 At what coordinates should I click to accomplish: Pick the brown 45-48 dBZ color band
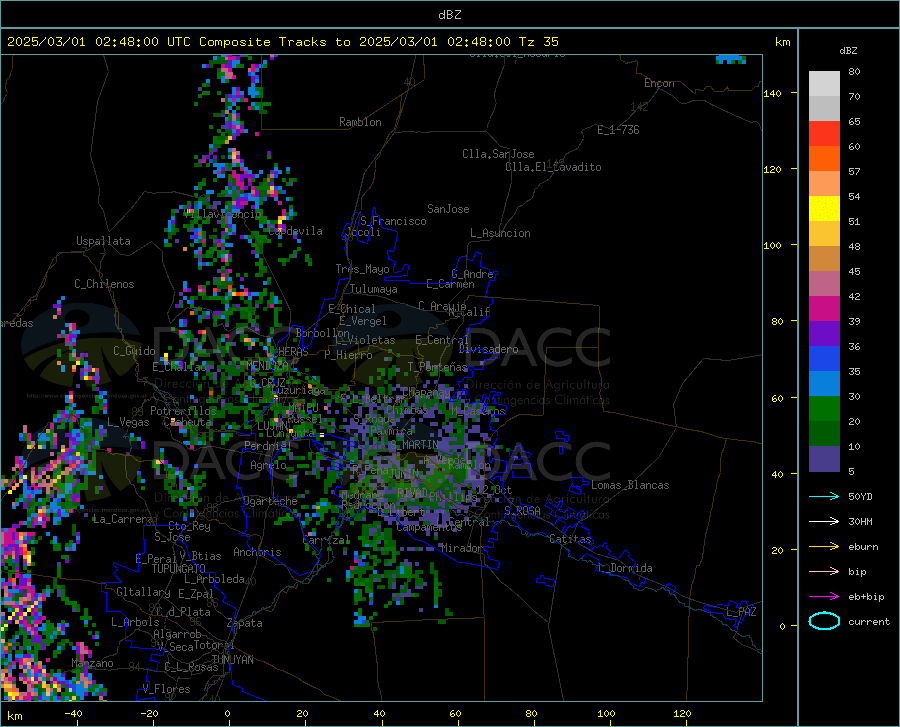tap(824, 258)
